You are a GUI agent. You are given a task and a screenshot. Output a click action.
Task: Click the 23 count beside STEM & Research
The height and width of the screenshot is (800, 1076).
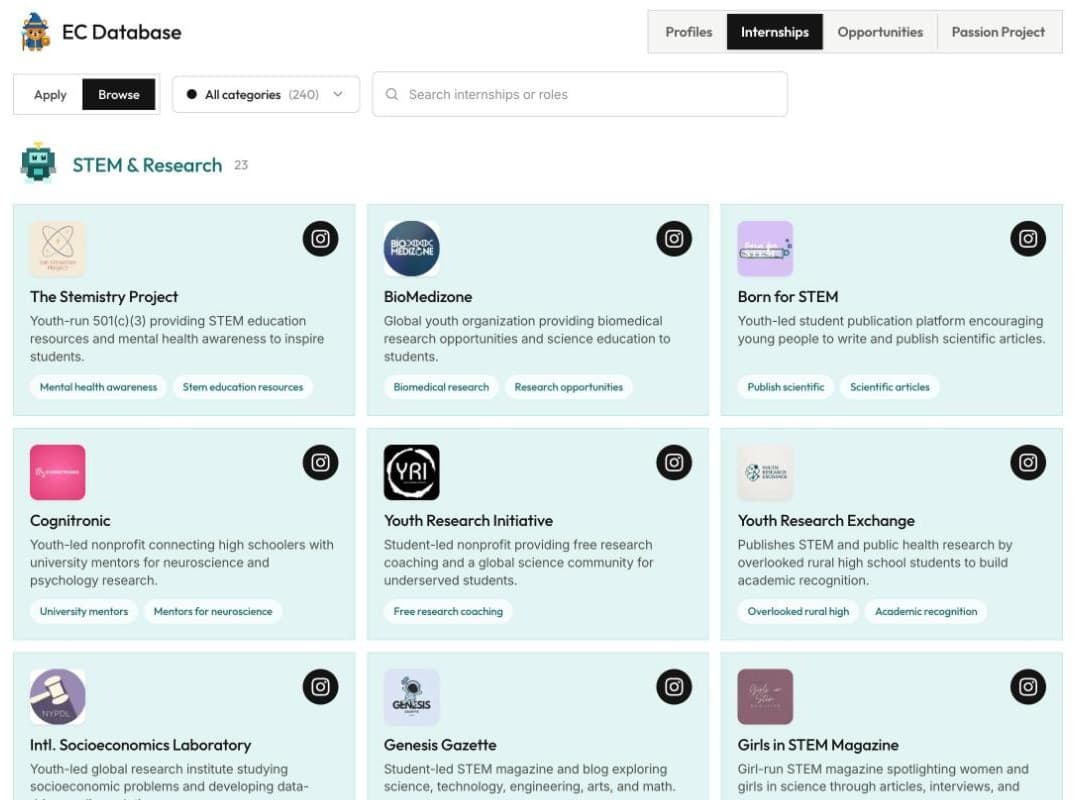pos(241,165)
